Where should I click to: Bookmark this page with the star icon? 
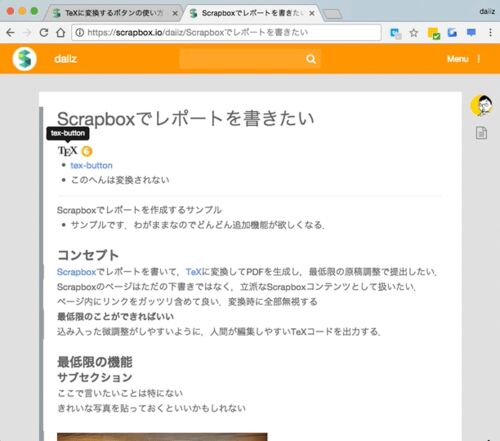click(414, 33)
